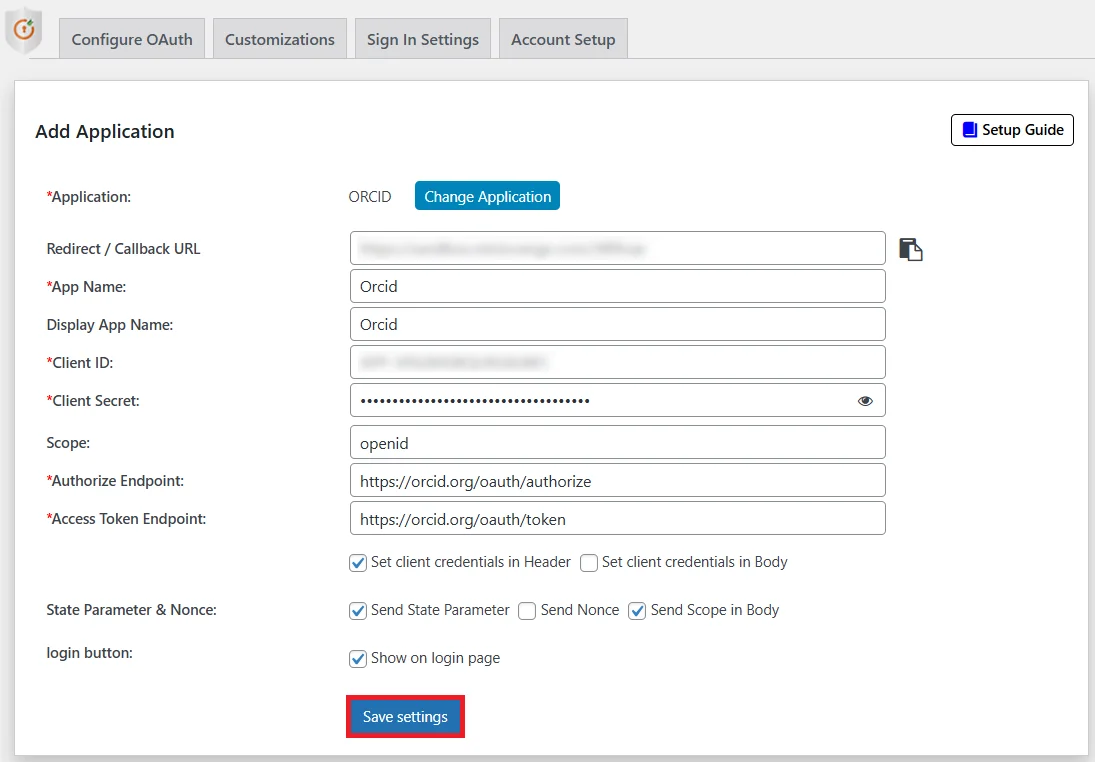Select the Authorize Endpoint text field

[x=617, y=480]
